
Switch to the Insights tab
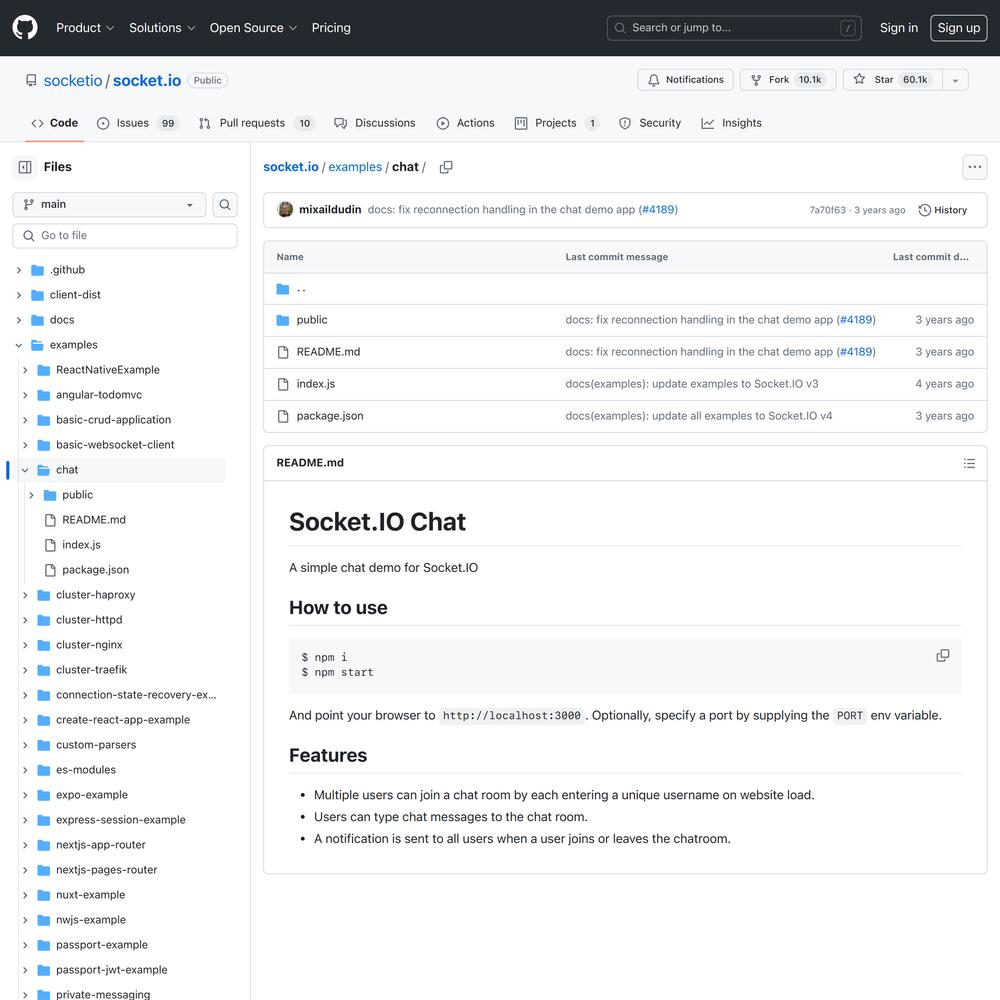[x=731, y=123]
